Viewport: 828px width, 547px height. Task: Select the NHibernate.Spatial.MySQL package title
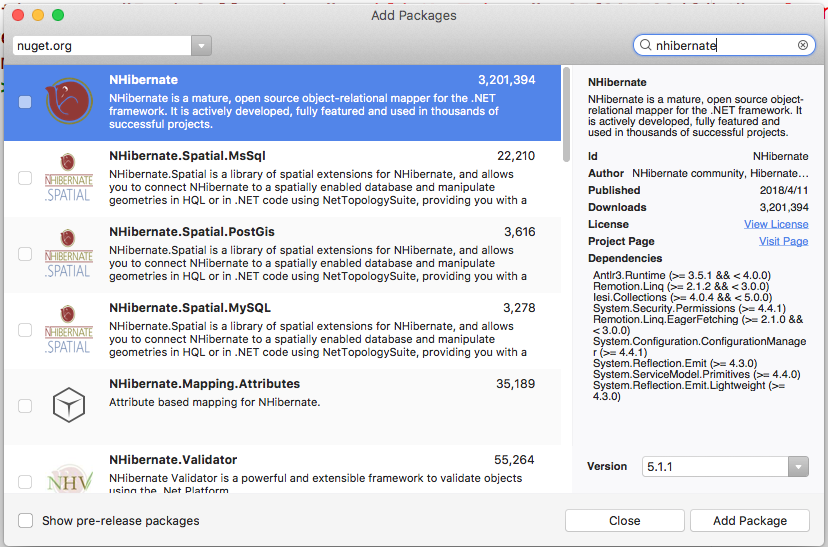190,308
